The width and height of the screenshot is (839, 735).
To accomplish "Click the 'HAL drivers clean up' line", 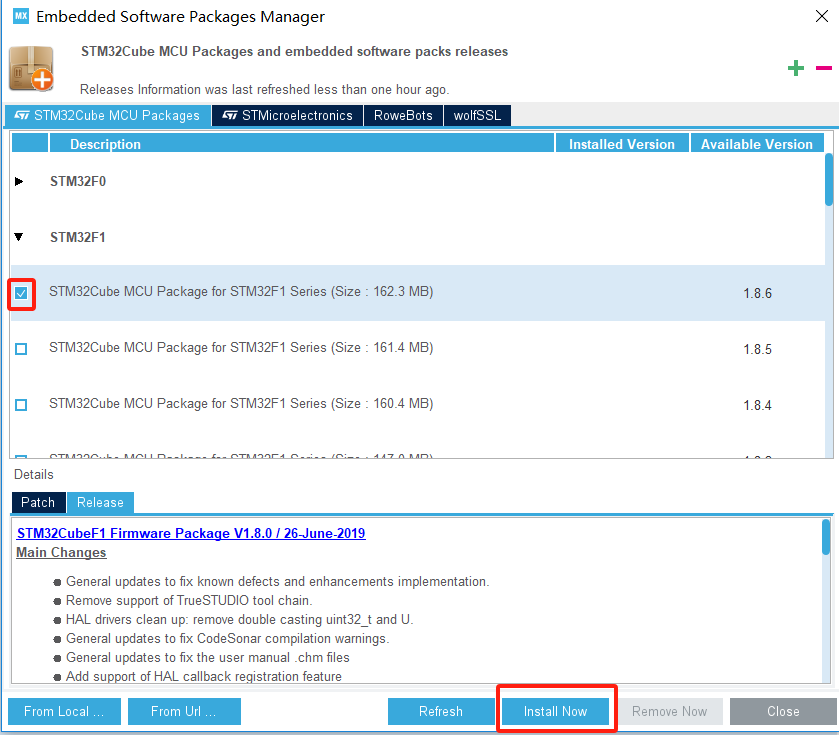I will coord(240,619).
